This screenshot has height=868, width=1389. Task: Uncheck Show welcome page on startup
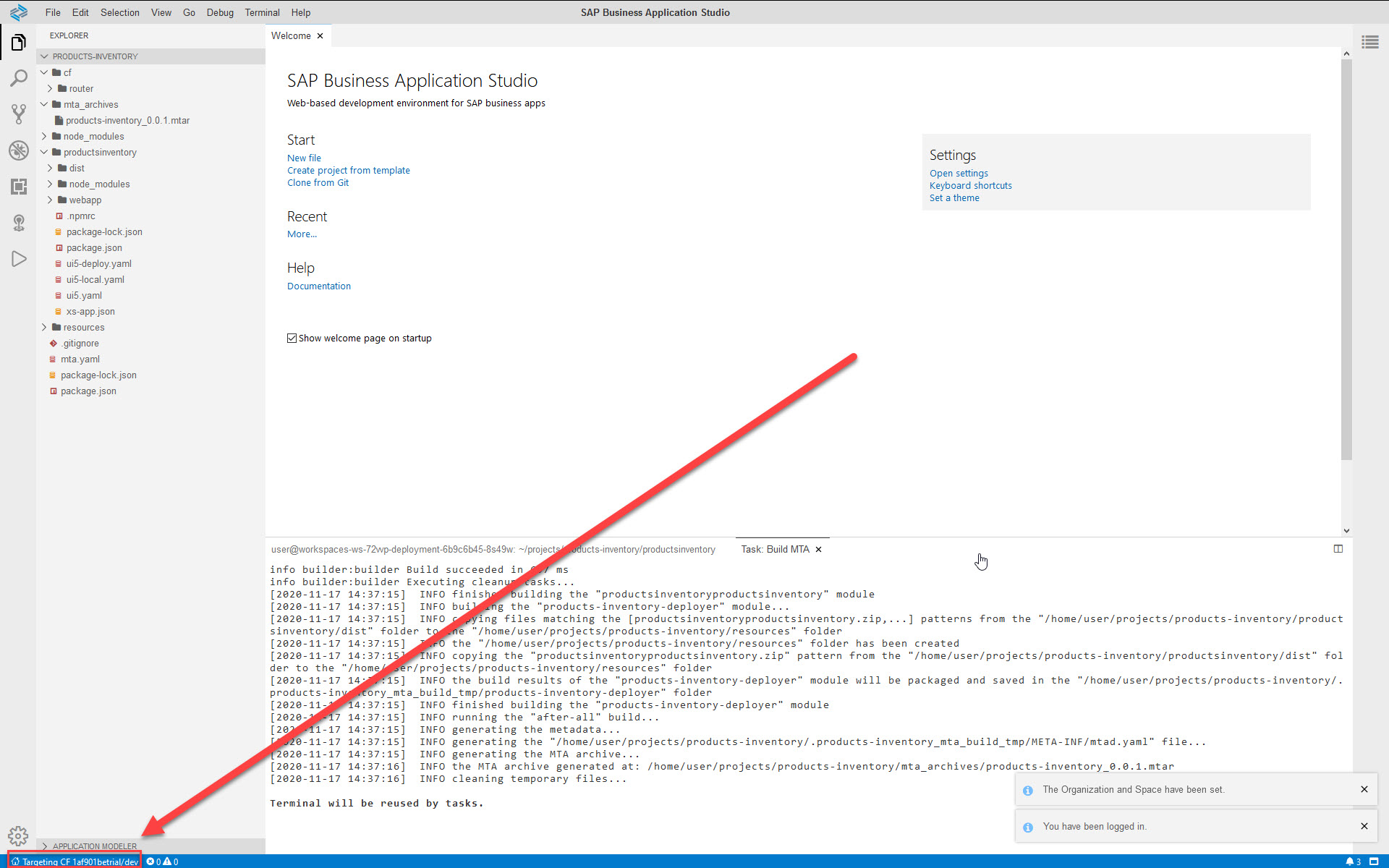point(292,339)
